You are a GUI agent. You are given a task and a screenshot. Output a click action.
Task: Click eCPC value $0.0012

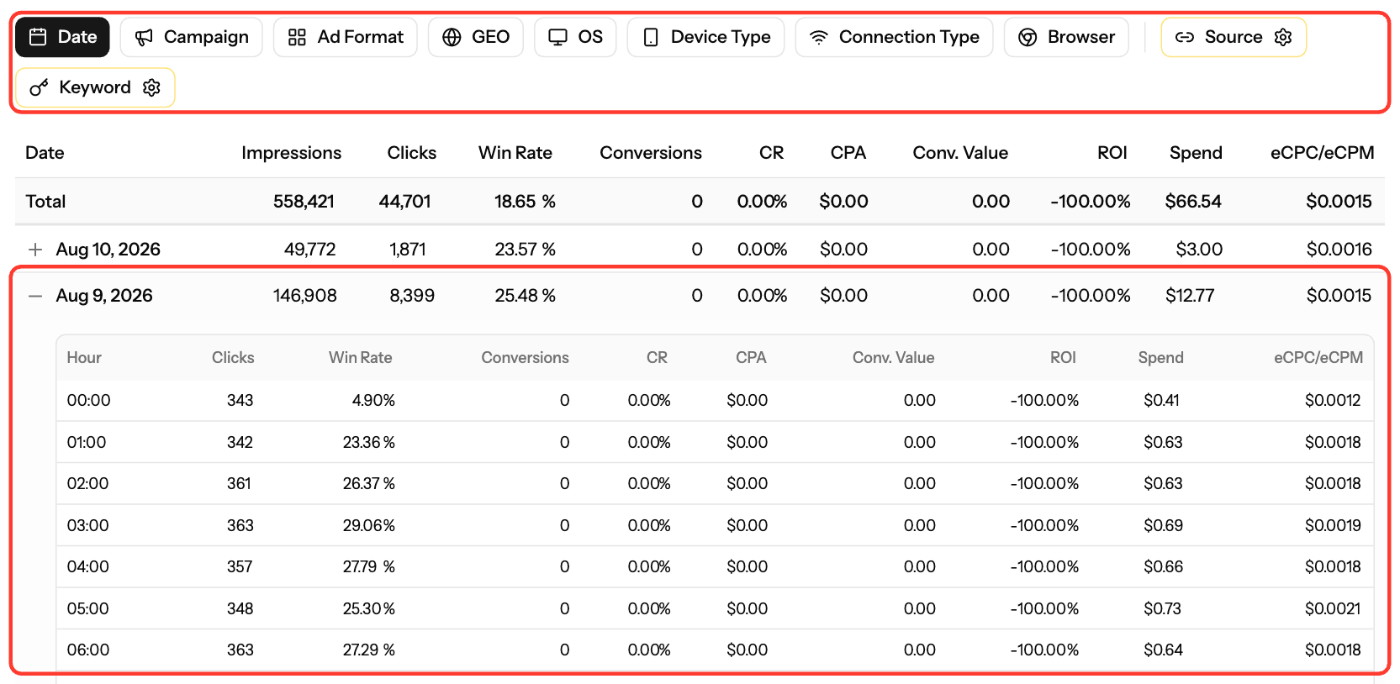(x=1333, y=401)
